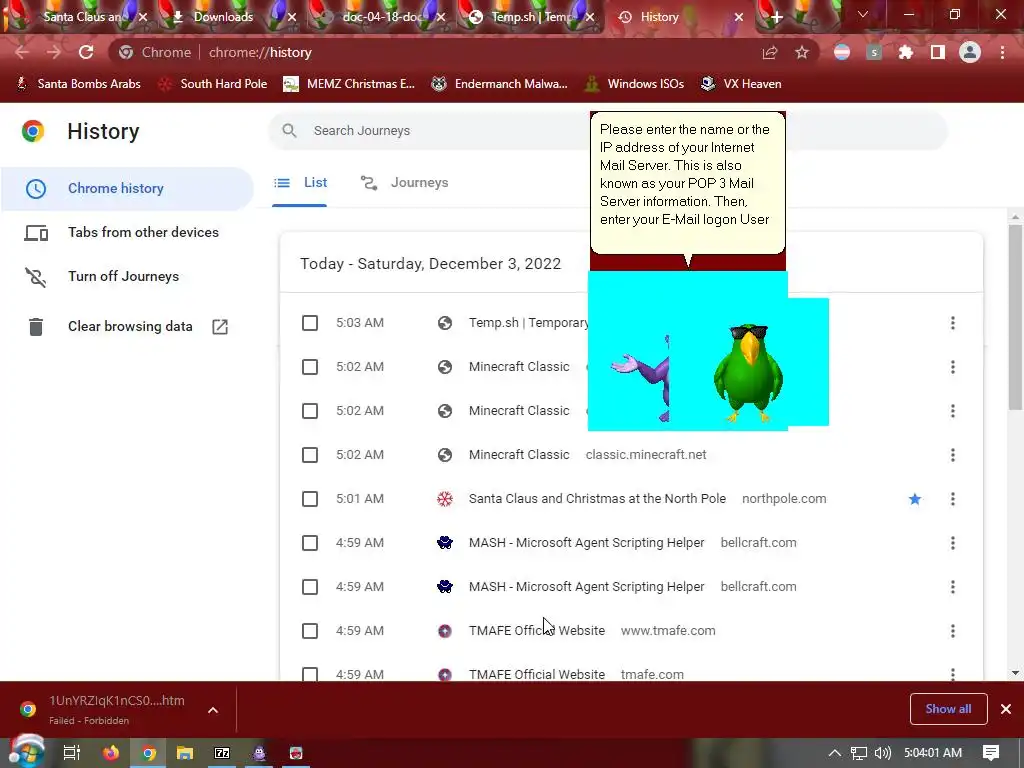The height and width of the screenshot is (768, 1024).
Task: Bookmark this page with the star icon
Action: [802, 52]
